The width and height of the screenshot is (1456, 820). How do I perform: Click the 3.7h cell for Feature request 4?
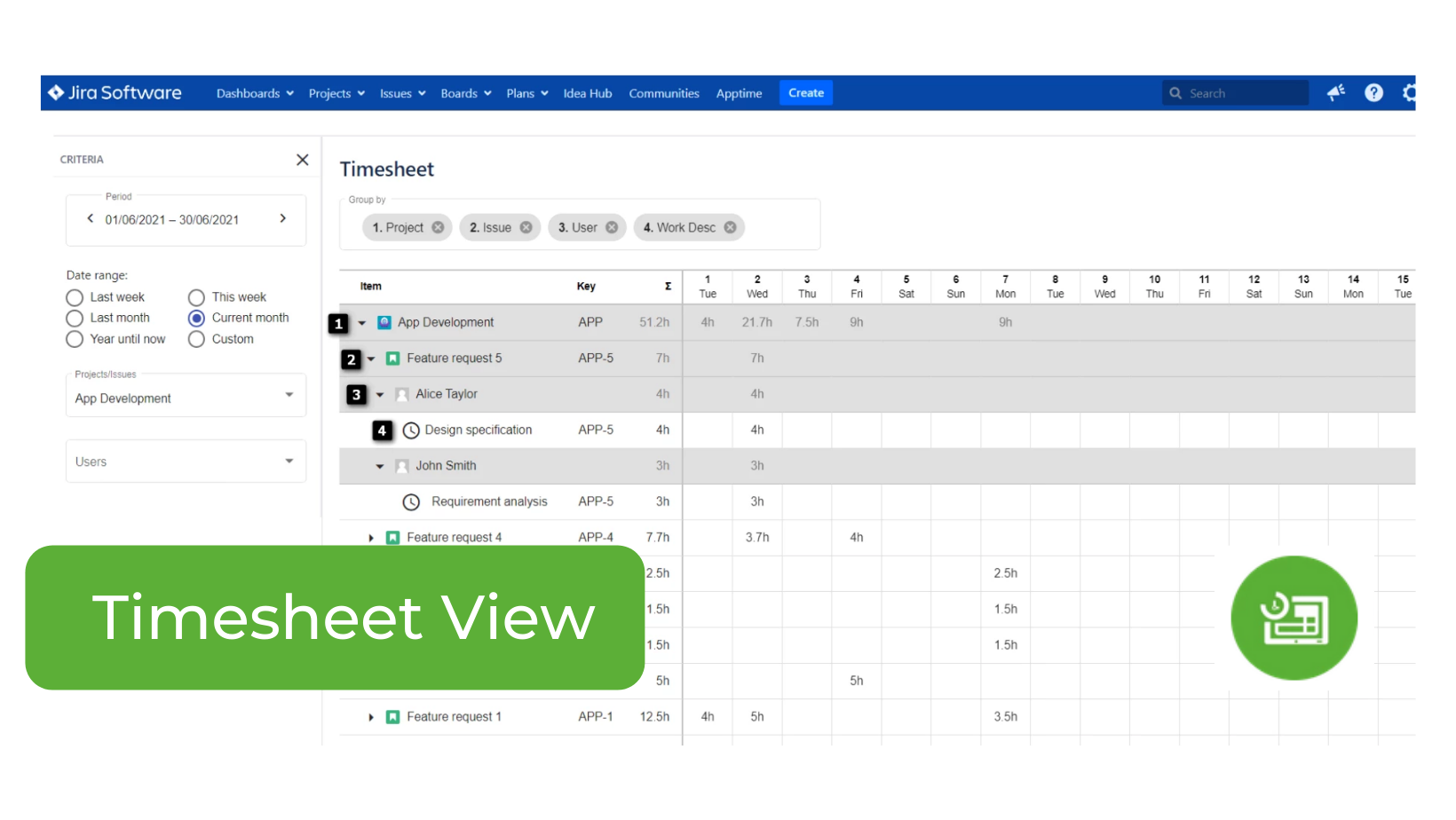(x=757, y=537)
